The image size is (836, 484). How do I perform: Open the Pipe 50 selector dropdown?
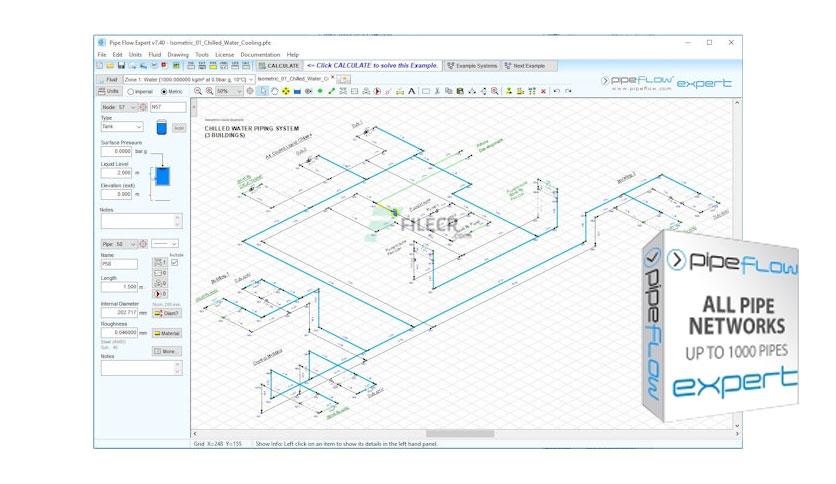point(118,244)
